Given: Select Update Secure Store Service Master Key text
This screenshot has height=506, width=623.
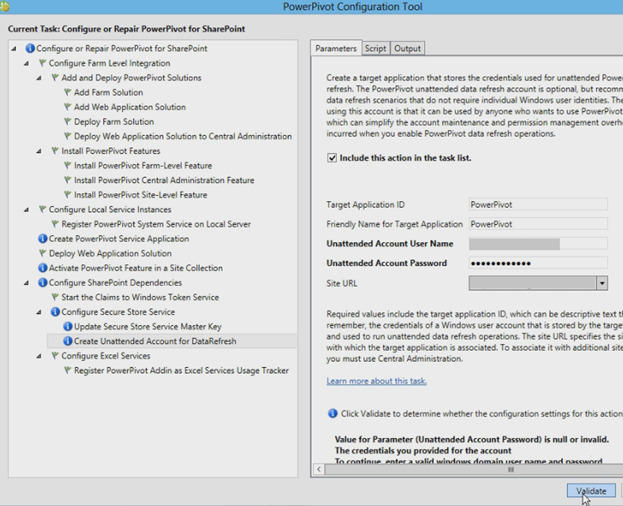Looking at the screenshot, I should pyautogui.click(x=148, y=326).
